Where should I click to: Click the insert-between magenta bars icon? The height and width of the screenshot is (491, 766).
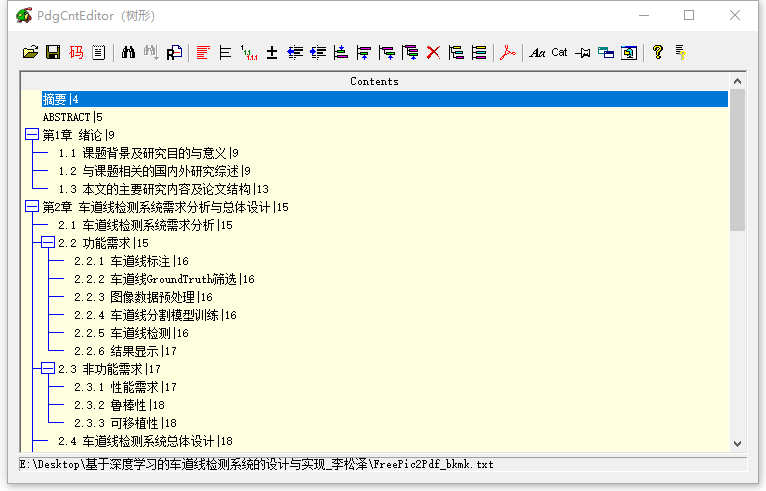tap(340, 52)
